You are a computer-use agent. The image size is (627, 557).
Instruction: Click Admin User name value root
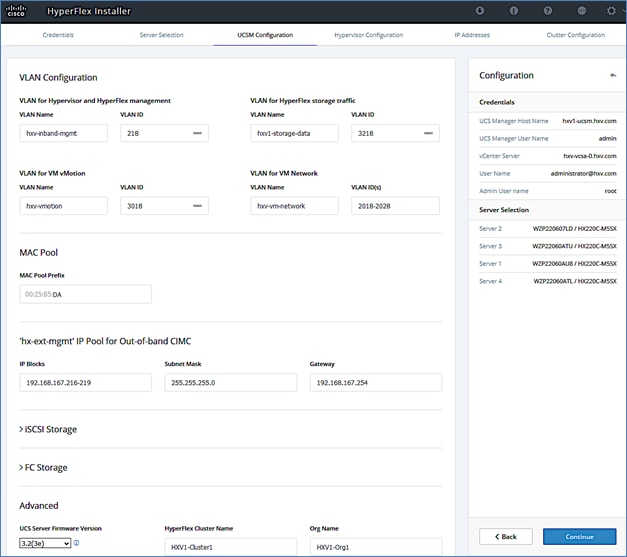click(611, 191)
